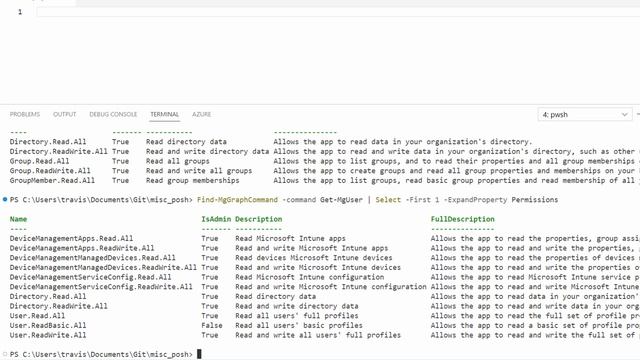
Task: Click 'Directory.ReadWrite.All' in upper output block
Action: pos(59,151)
